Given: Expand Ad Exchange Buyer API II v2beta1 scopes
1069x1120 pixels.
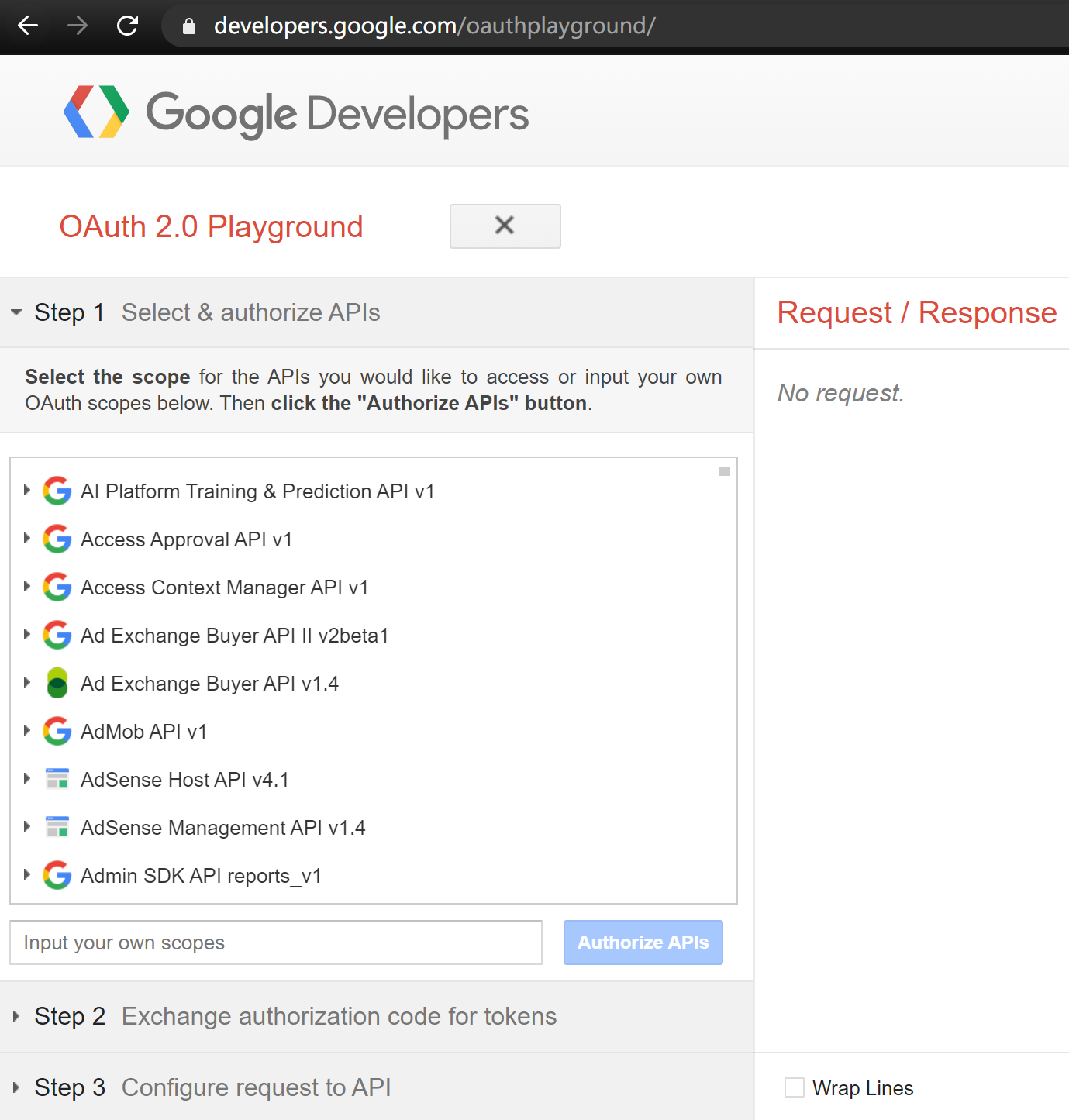Looking at the screenshot, I should click(x=27, y=634).
